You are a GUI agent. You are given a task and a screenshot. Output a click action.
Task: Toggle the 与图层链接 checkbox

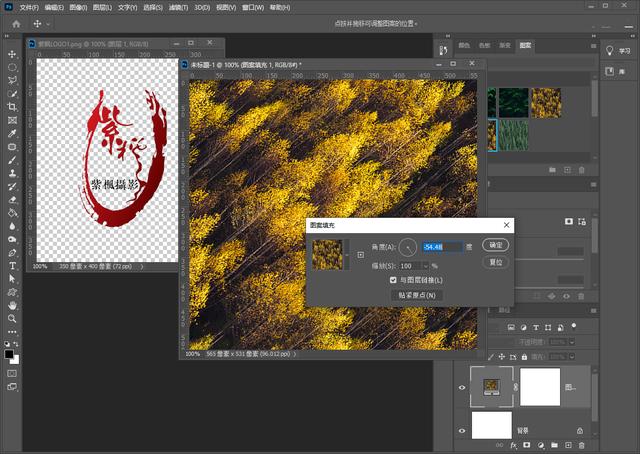pos(394,281)
